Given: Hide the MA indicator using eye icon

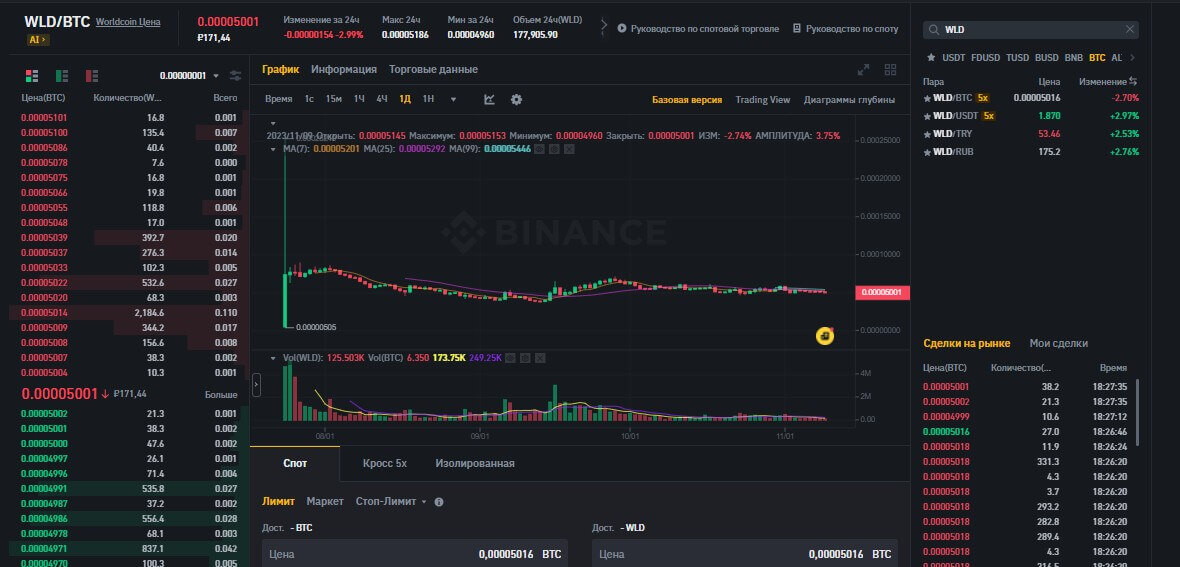Looking at the screenshot, I should point(539,149).
